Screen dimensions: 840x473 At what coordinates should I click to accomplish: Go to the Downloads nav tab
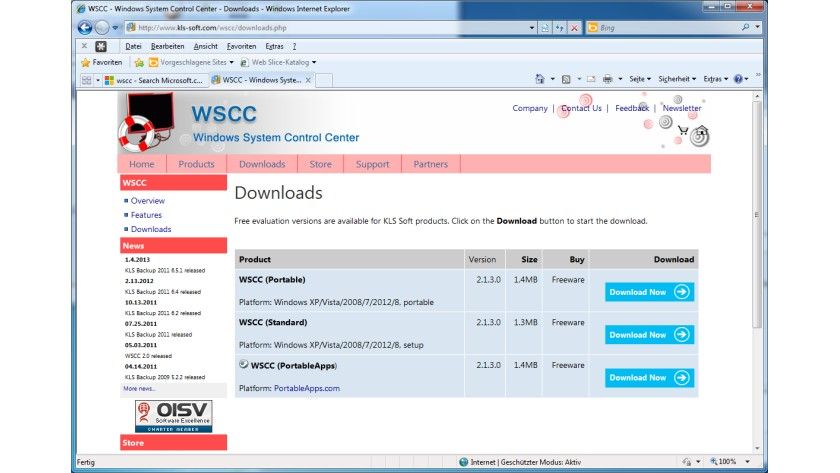[x=262, y=164]
